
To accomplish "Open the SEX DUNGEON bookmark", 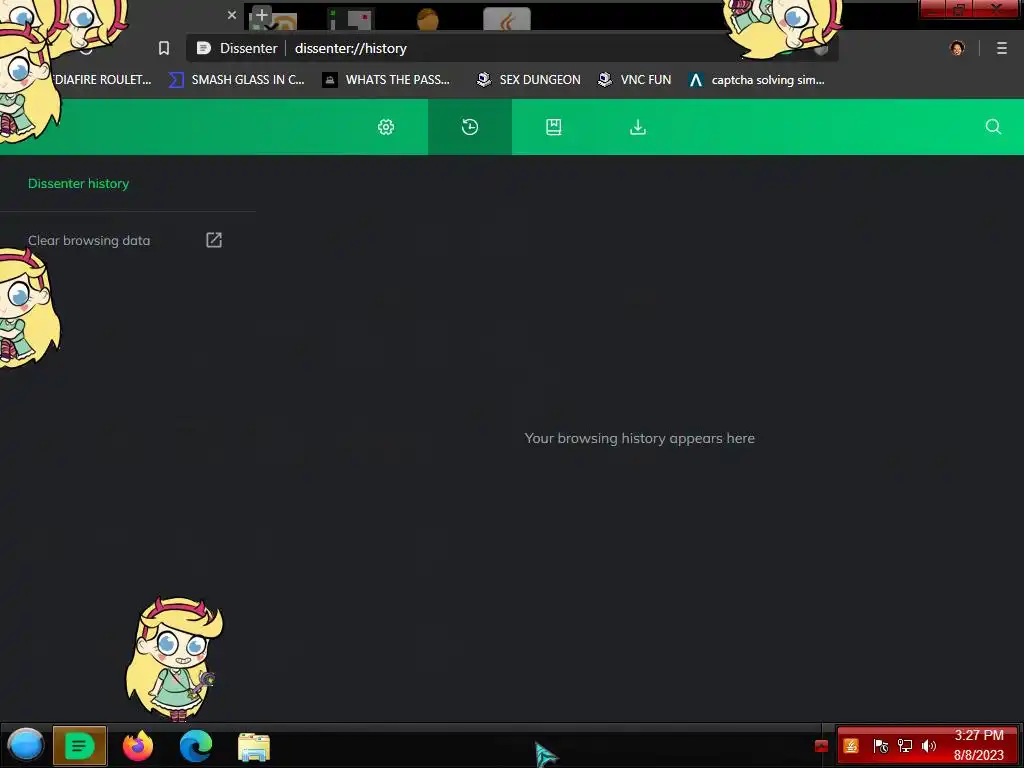I will pos(528,80).
